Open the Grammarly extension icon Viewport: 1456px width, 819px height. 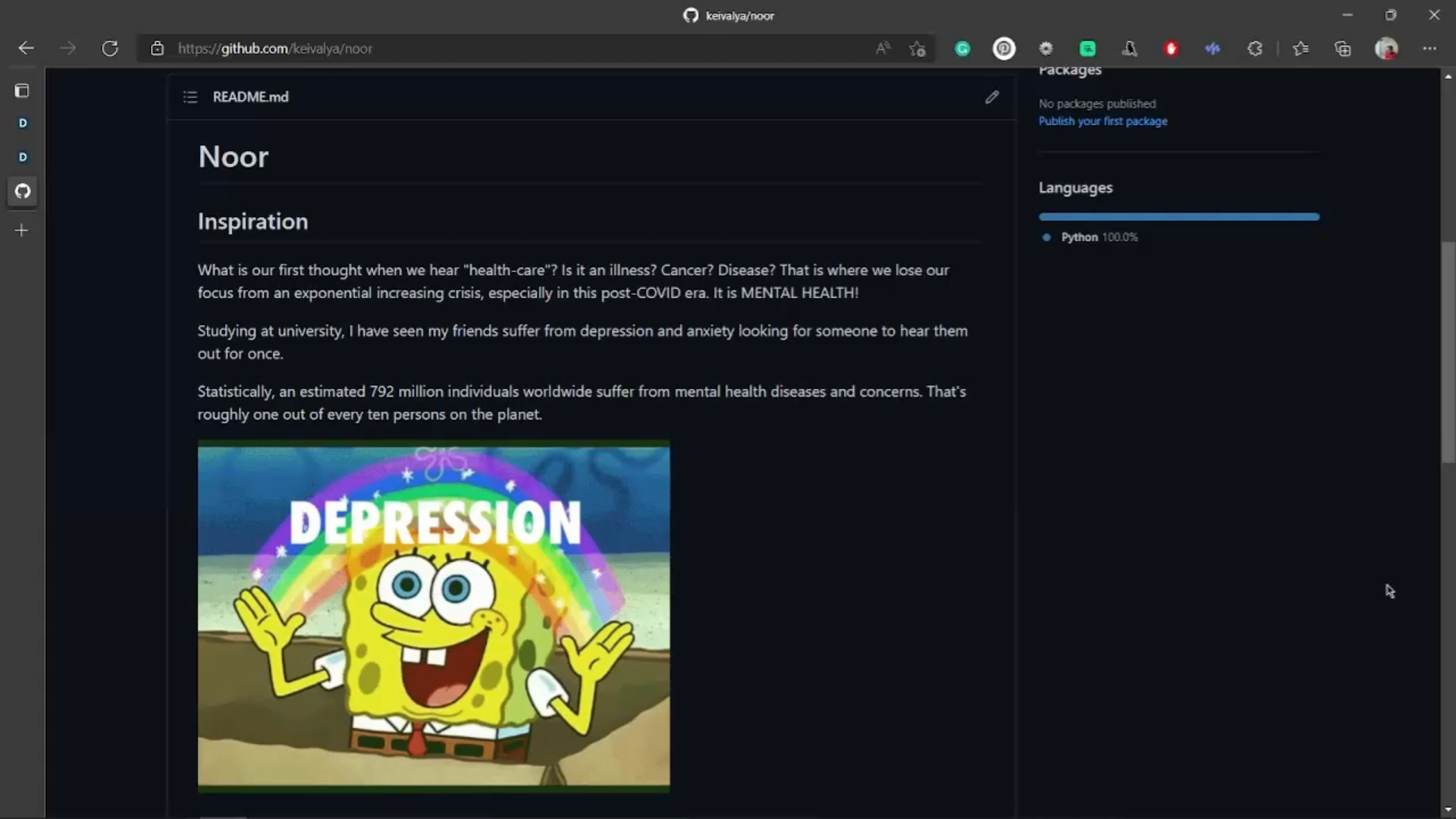[x=962, y=49]
